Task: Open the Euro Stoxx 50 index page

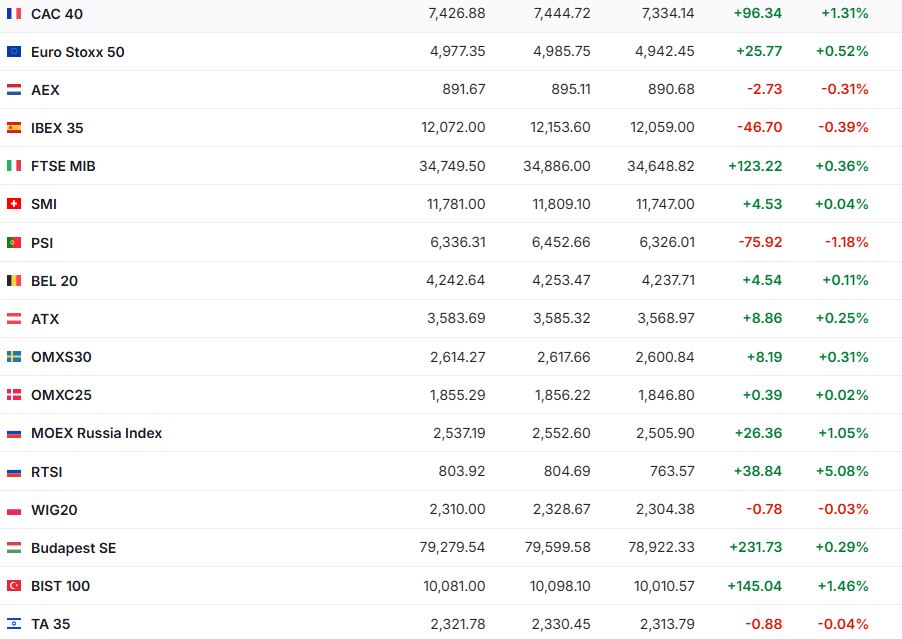Action: click(78, 52)
